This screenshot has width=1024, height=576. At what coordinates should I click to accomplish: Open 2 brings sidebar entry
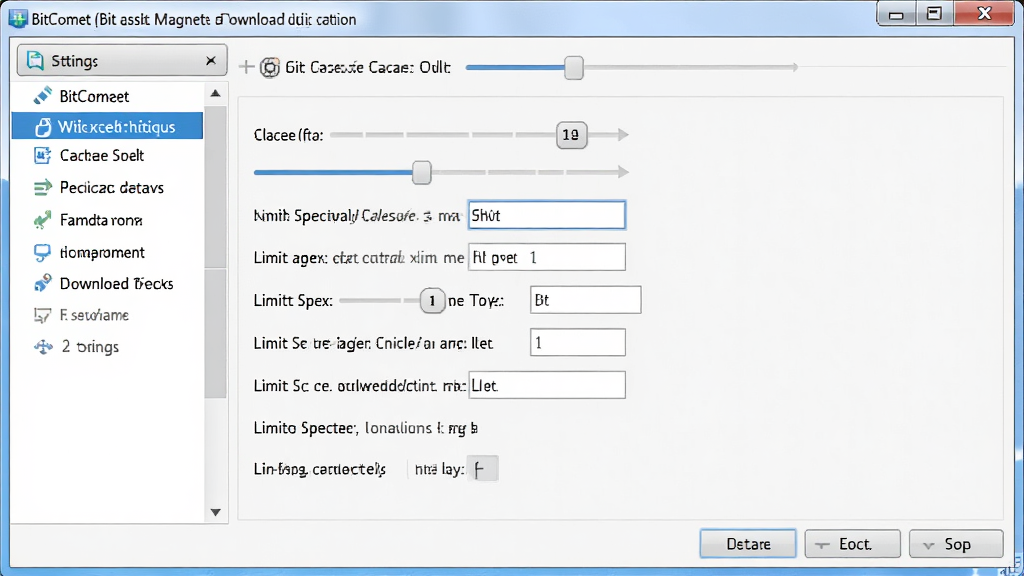(x=107, y=347)
